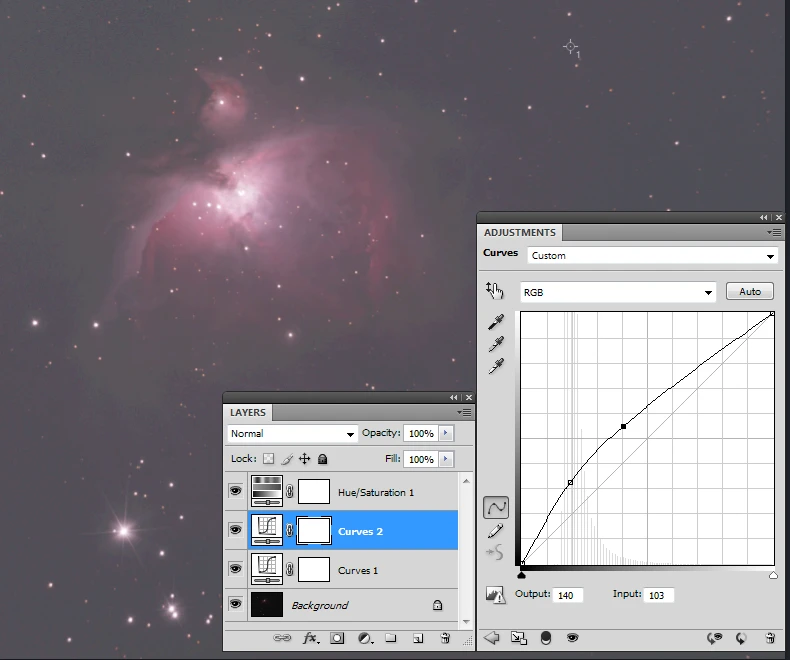The height and width of the screenshot is (660, 790).
Task: Open the Curves preset dropdown showing Custom
Action: pyautogui.click(x=652, y=256)
